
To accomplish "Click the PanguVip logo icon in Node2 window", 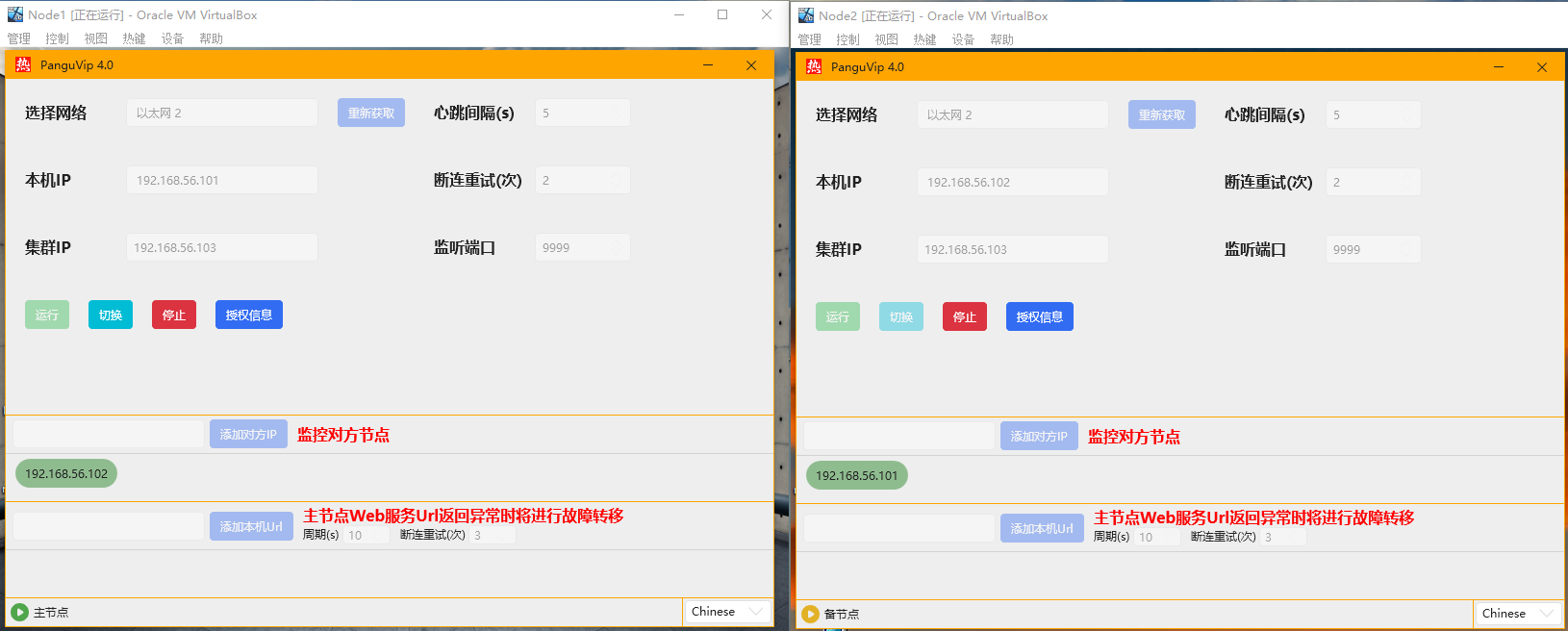I will pos(814,66).
